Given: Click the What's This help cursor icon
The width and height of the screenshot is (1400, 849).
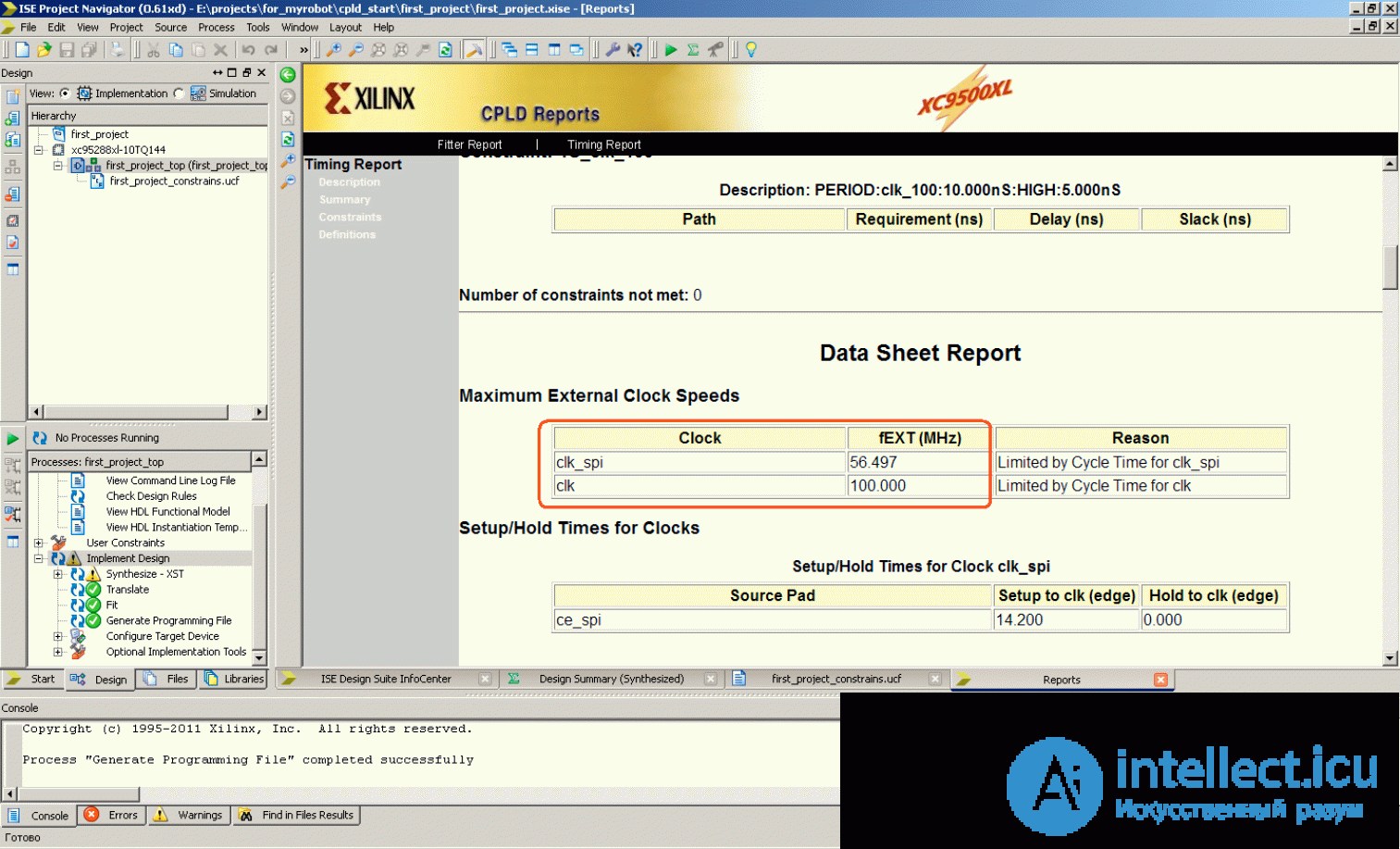Looking at the screenshot, I should 635,50.
